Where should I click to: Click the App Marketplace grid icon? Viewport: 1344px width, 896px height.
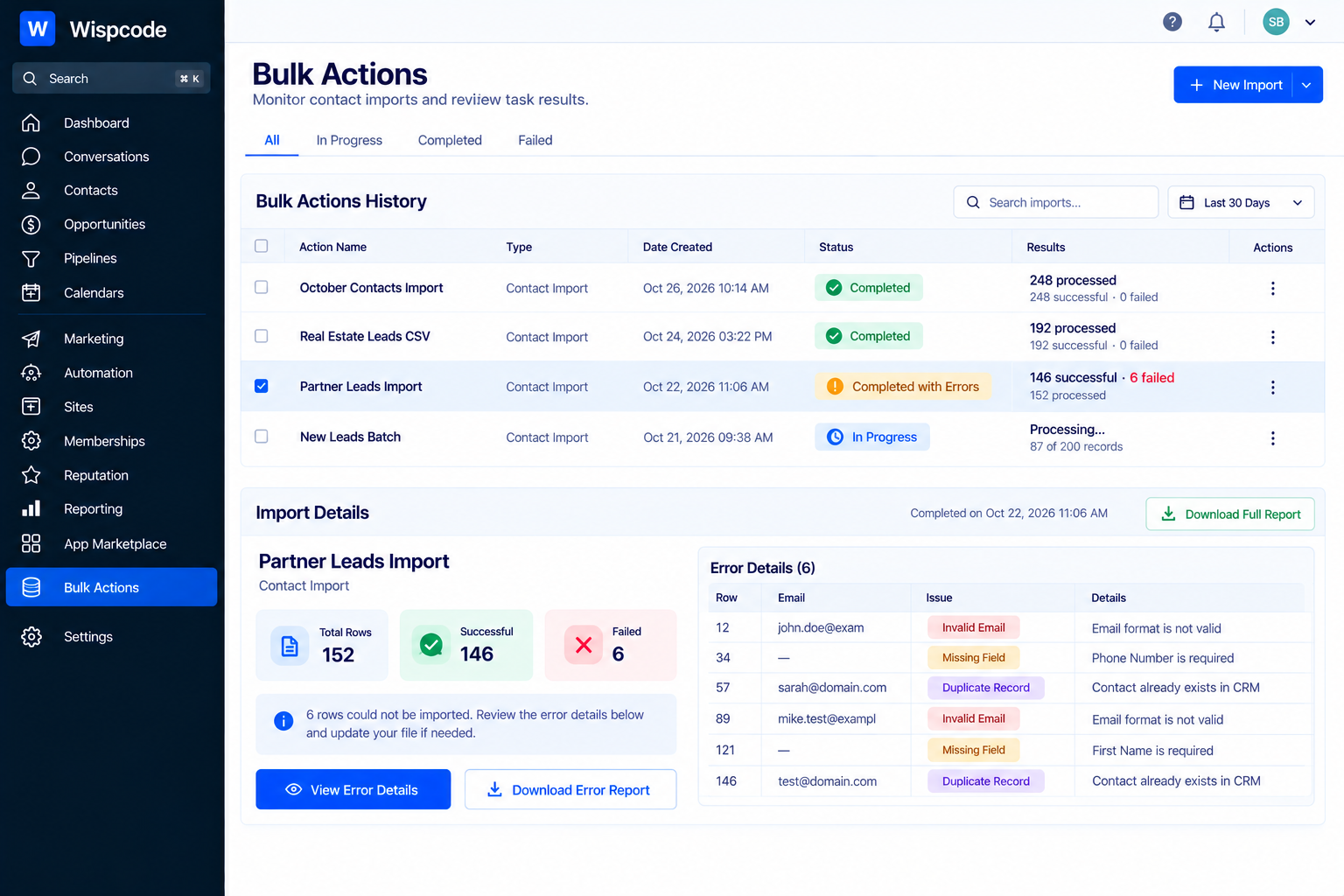point(31,543)
